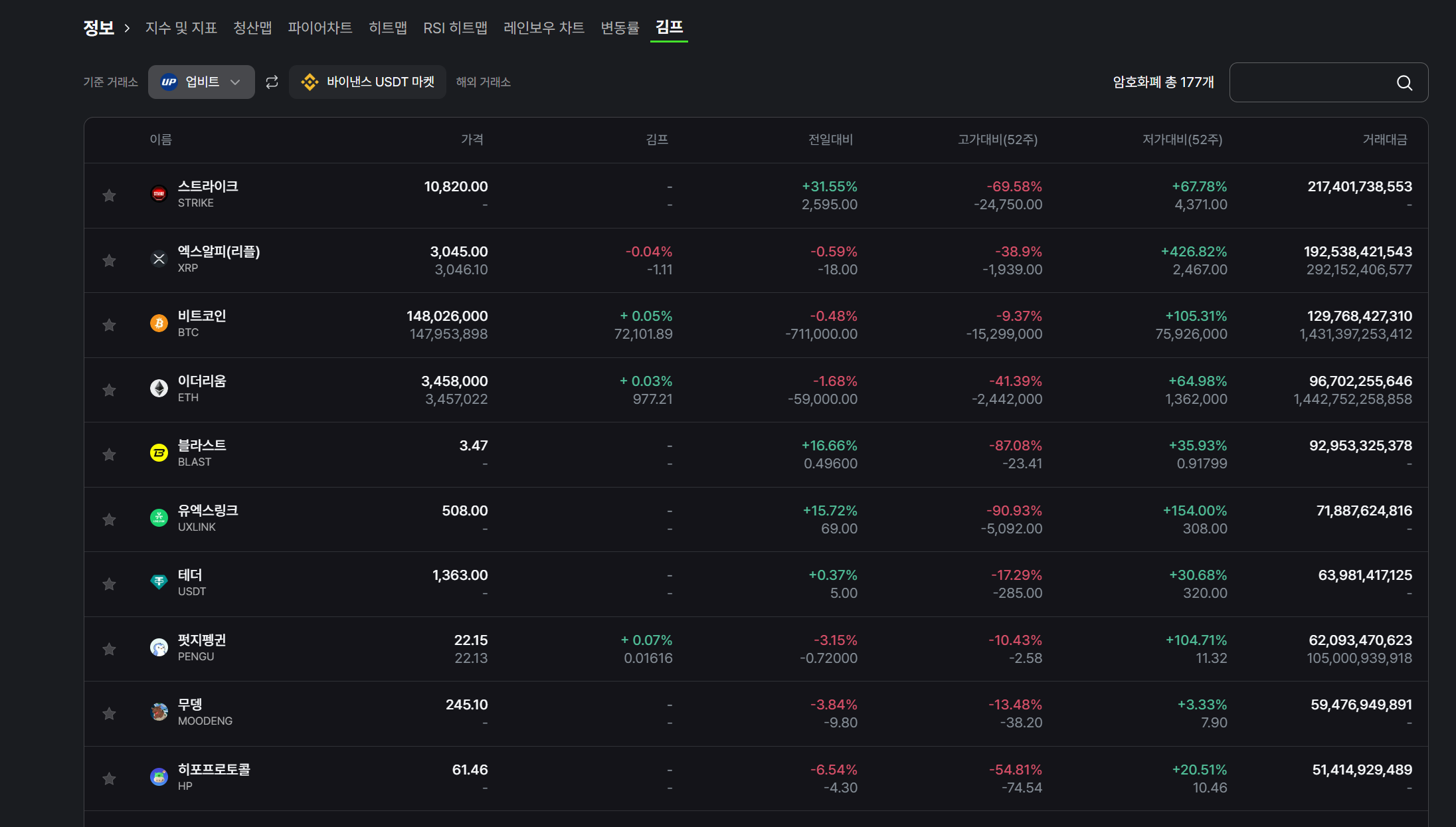Image resolution: width=1456 pixels, height=827 pixels.
Task: Open 스트라이크 coin name
Action: click(208, 187)
